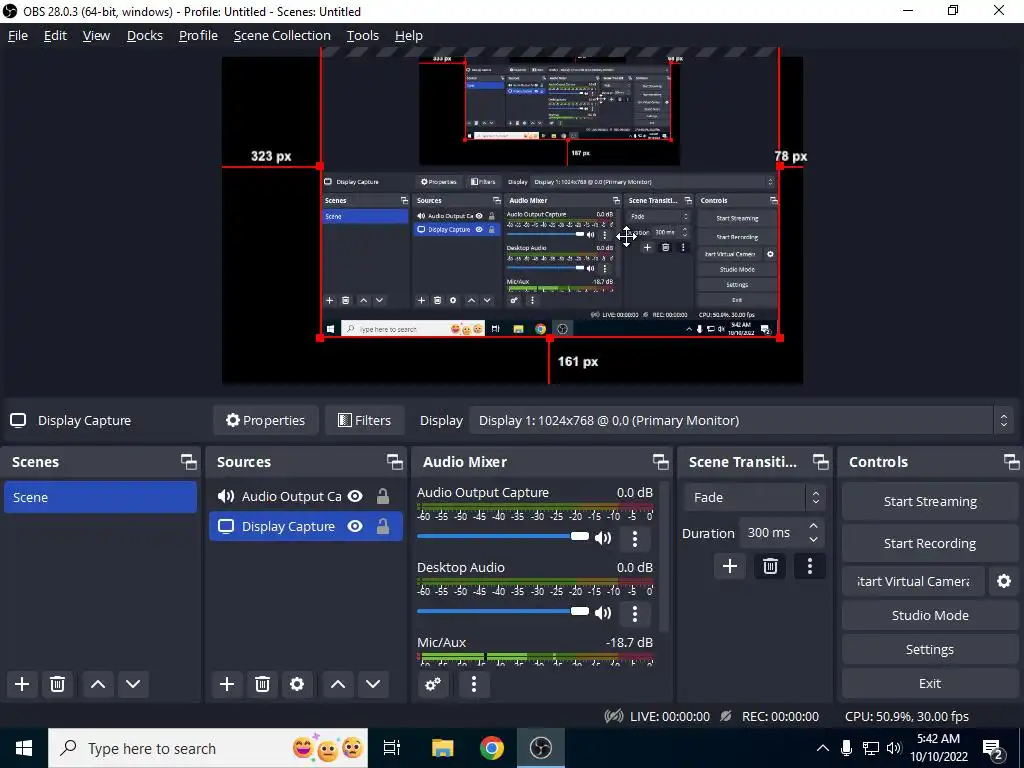Image resolution: width=1024 pixels, height=768 pixels.
Task: Open Audio Mixer bottom options menu
Action: click(x=474, y=684)
